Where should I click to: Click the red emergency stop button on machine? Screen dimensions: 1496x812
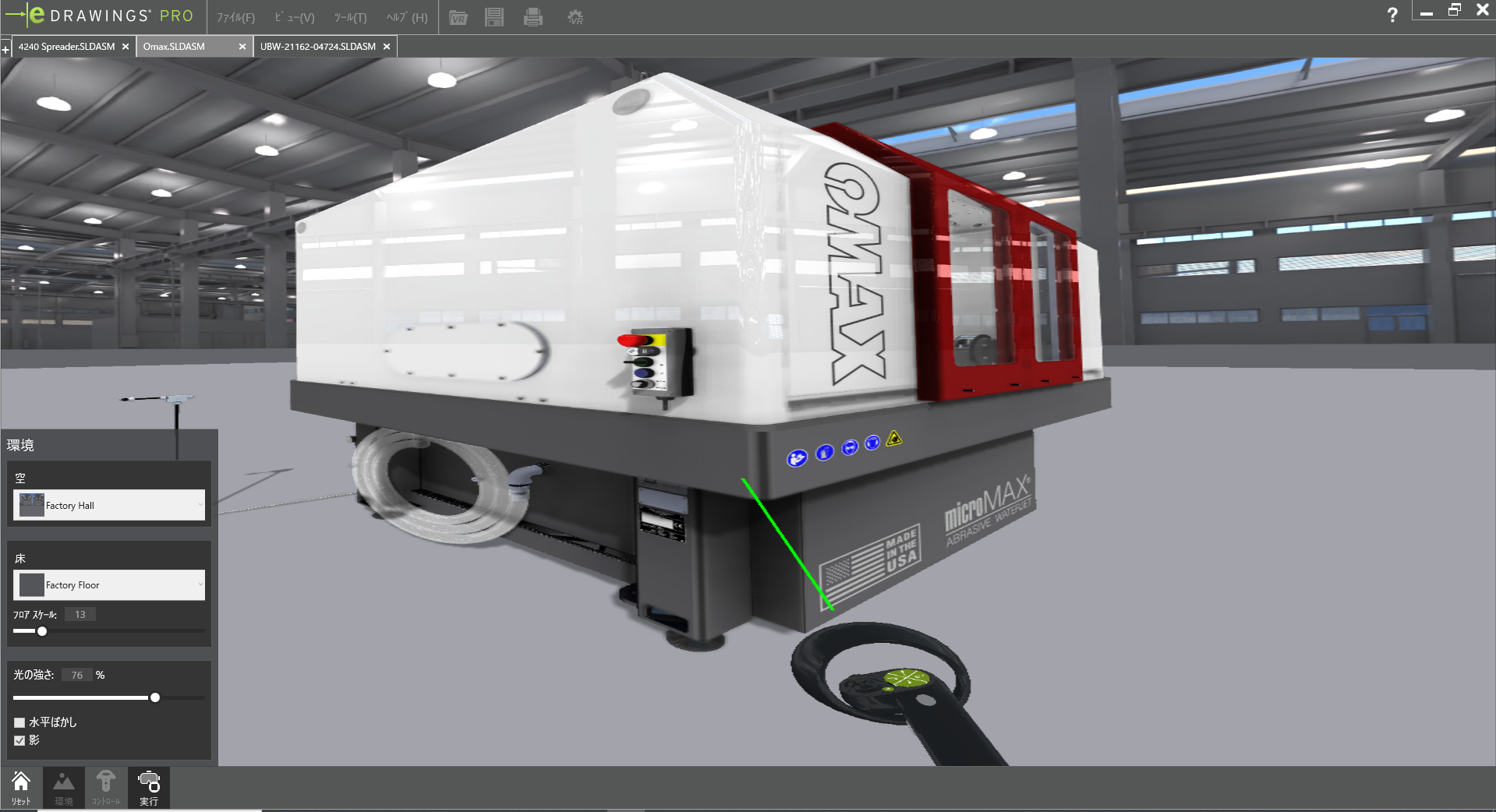(634, 341)
